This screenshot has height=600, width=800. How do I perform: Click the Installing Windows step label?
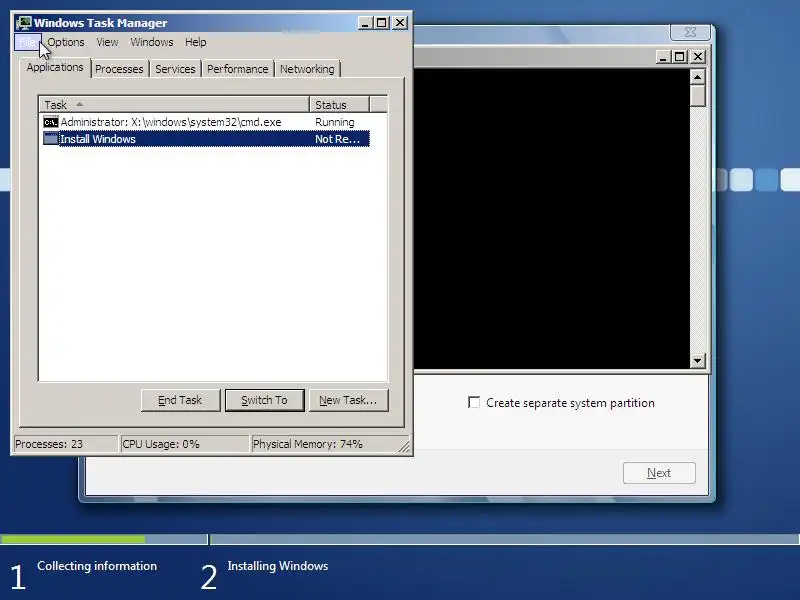tap(278, 566)
